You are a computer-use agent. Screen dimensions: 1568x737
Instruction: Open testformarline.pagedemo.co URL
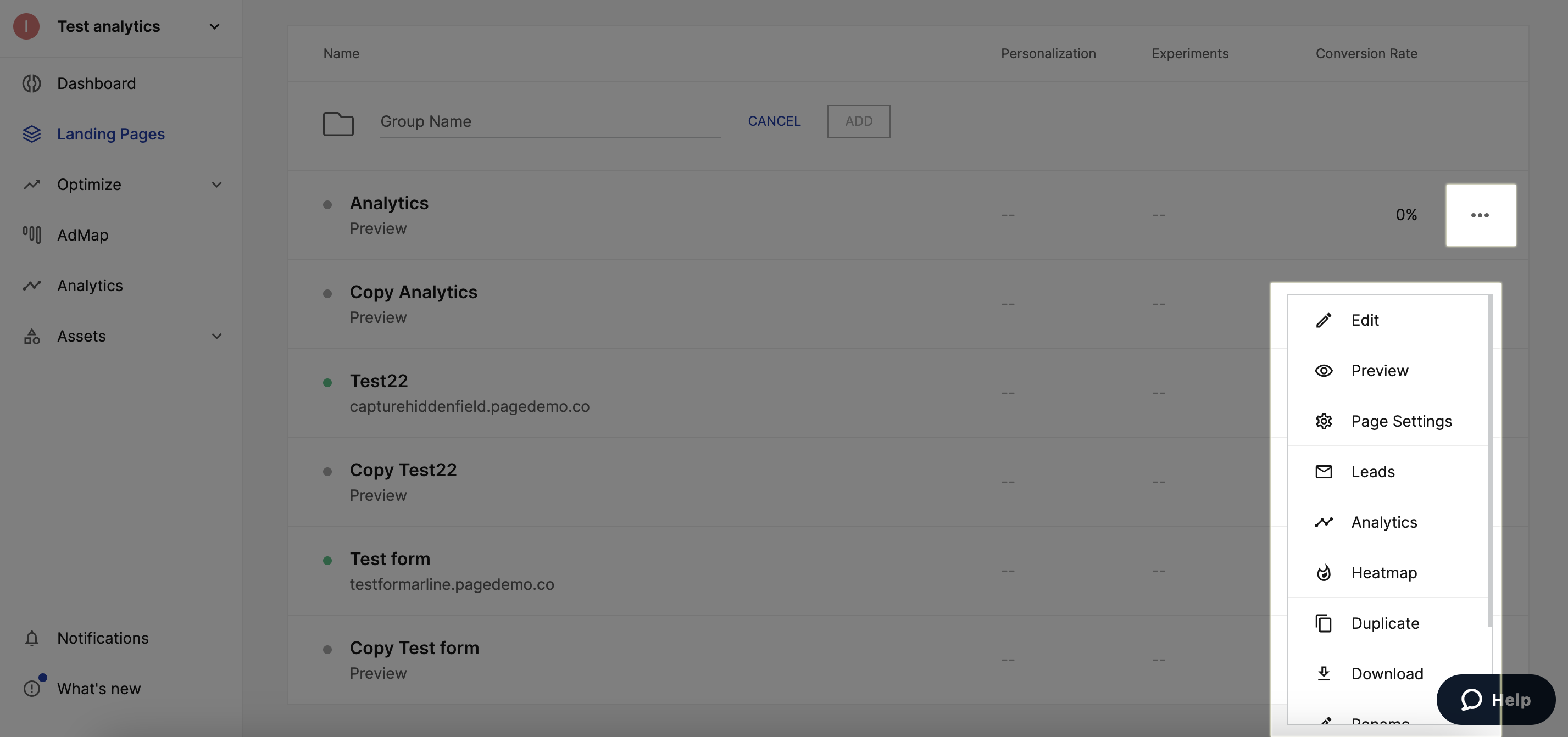point(452,584)
